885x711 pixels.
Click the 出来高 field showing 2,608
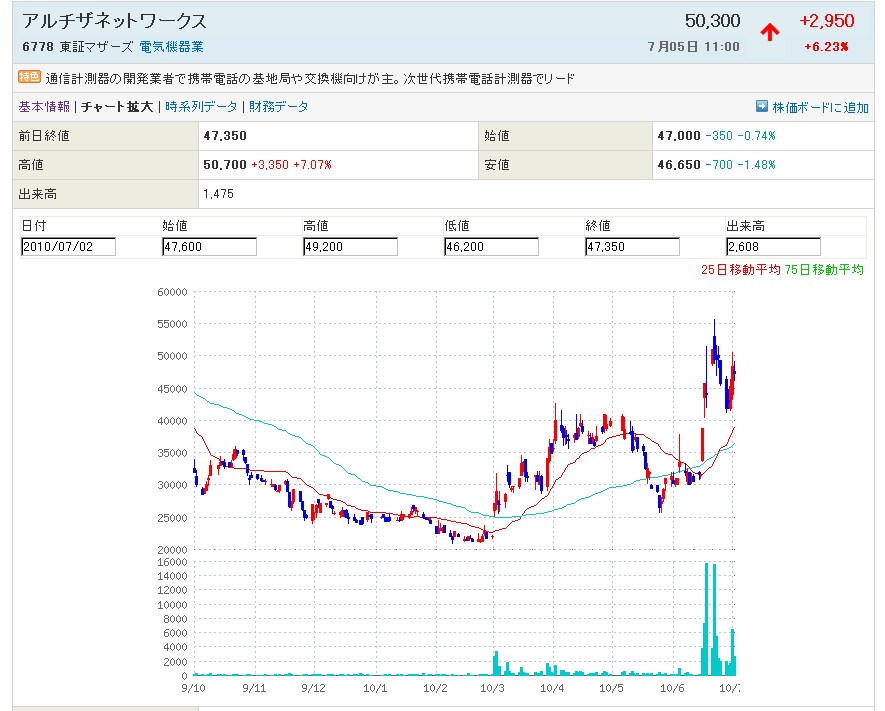tap(773, 247)
